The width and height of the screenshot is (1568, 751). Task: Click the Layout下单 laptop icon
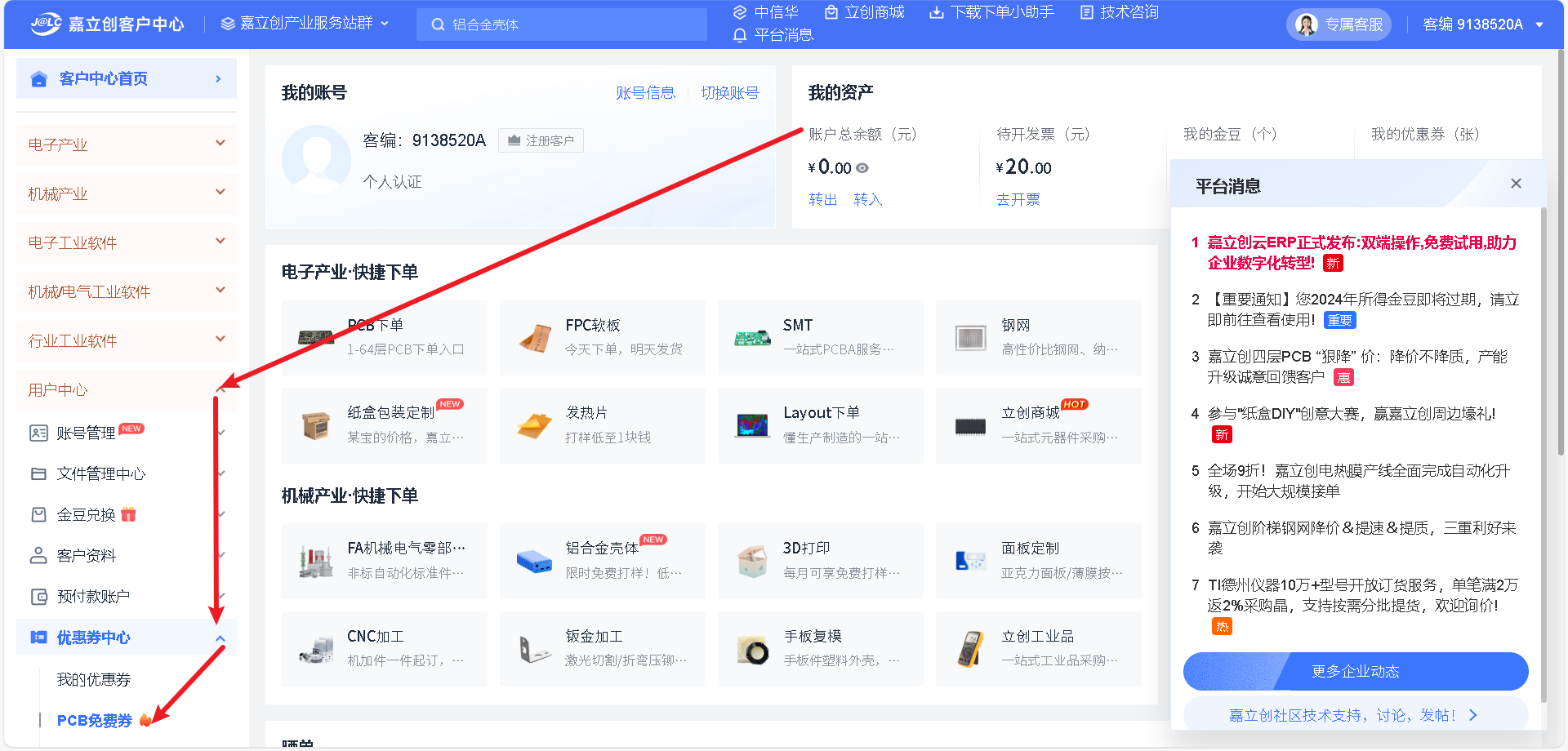click(752, 425)
